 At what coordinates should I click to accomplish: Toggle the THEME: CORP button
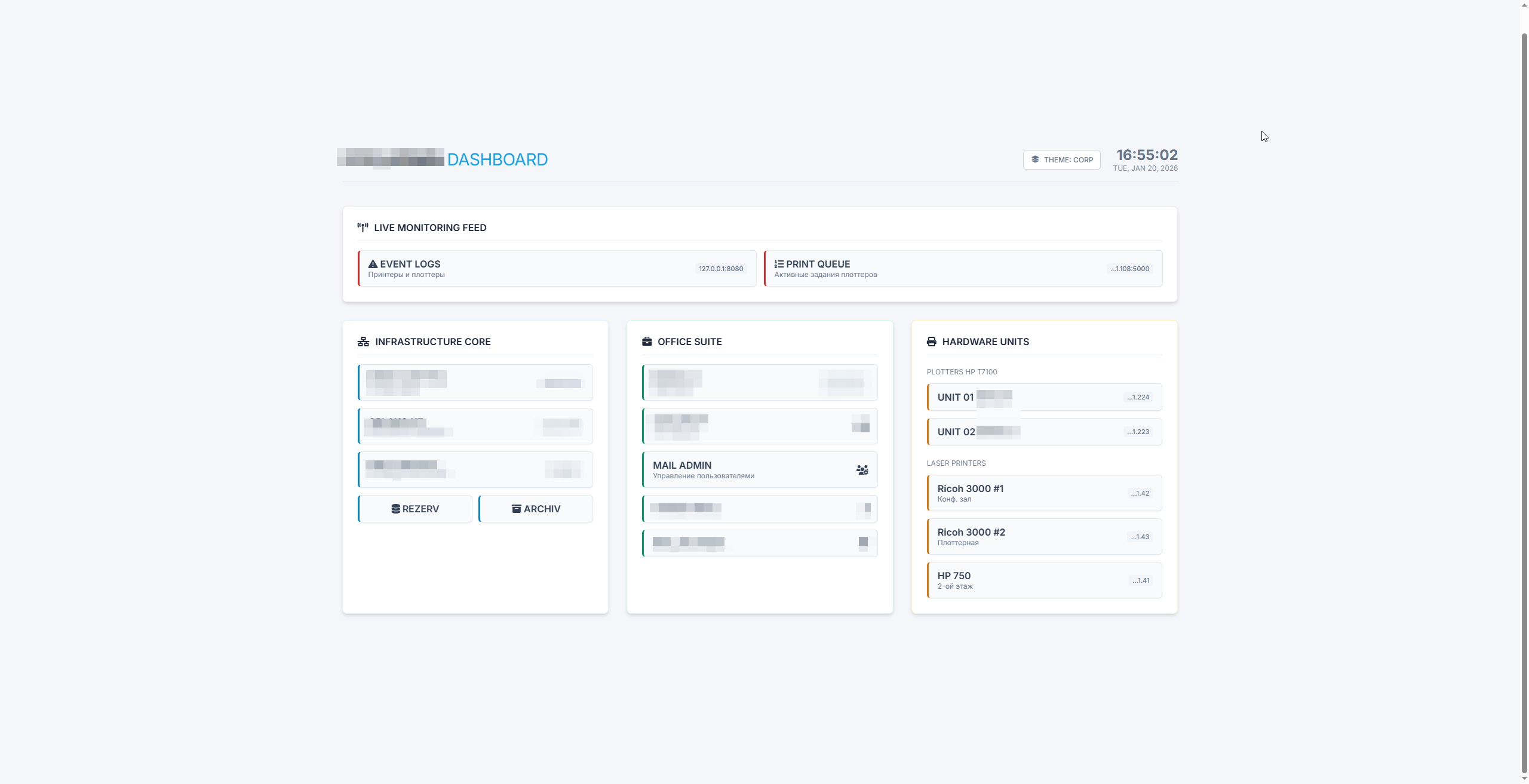[x=1061, y=160]
